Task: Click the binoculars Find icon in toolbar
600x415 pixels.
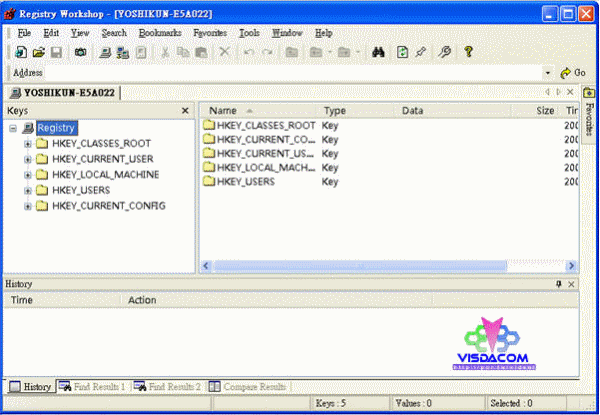Action: (378, 52)
